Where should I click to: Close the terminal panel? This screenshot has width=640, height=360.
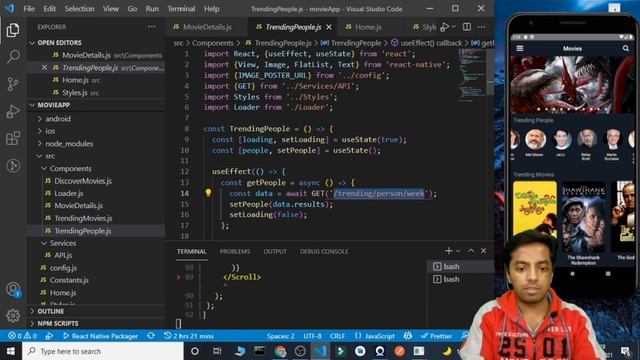point(483,251)
